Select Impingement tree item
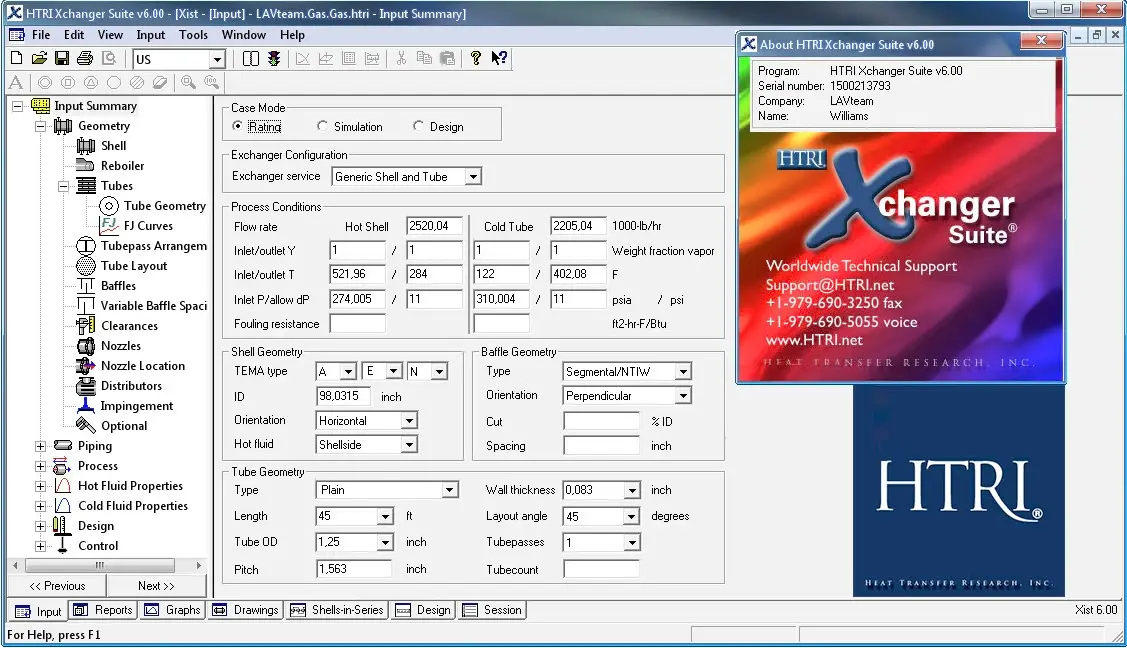This screenshot has height=648, width=1127. coord(137,407)
